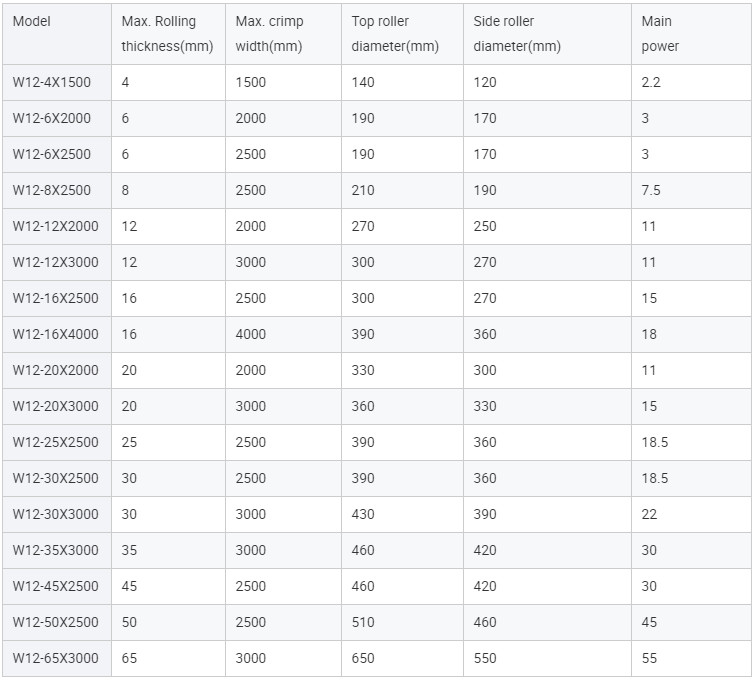Select the W12-45X2500 model cell
Viewport: 755px width, 680px height.
(55, 586)
